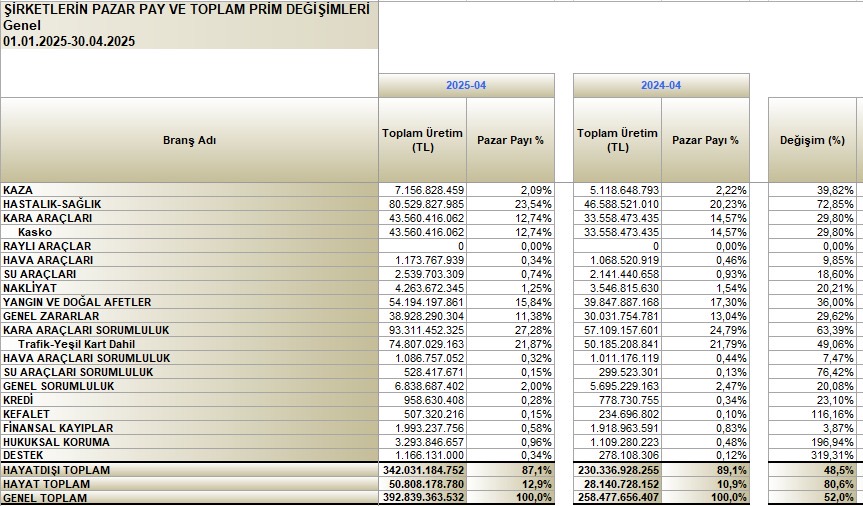Click the 2024-04 period column header

[660, 86]
